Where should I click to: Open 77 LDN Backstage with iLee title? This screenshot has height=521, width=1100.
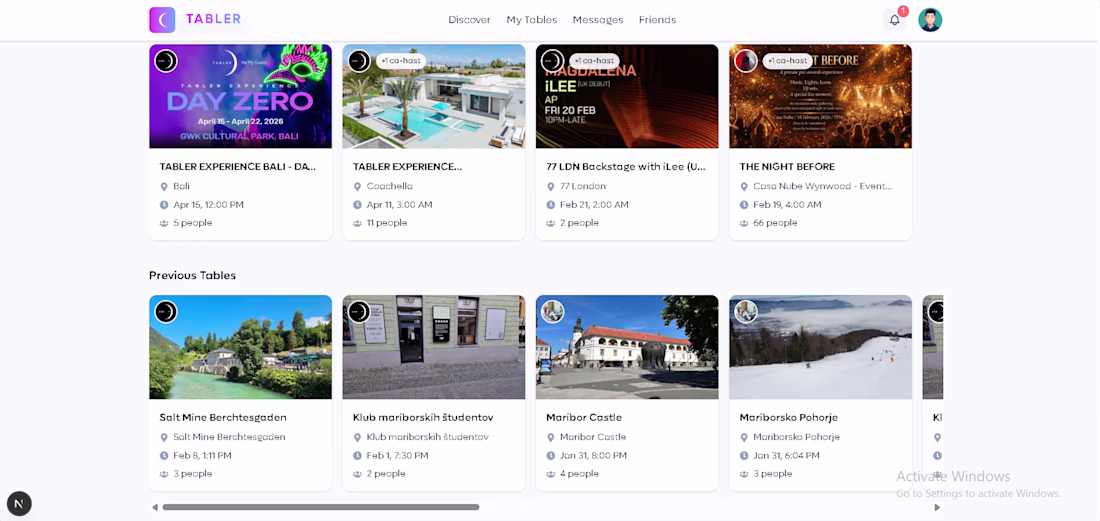click(x=626, y=167)
